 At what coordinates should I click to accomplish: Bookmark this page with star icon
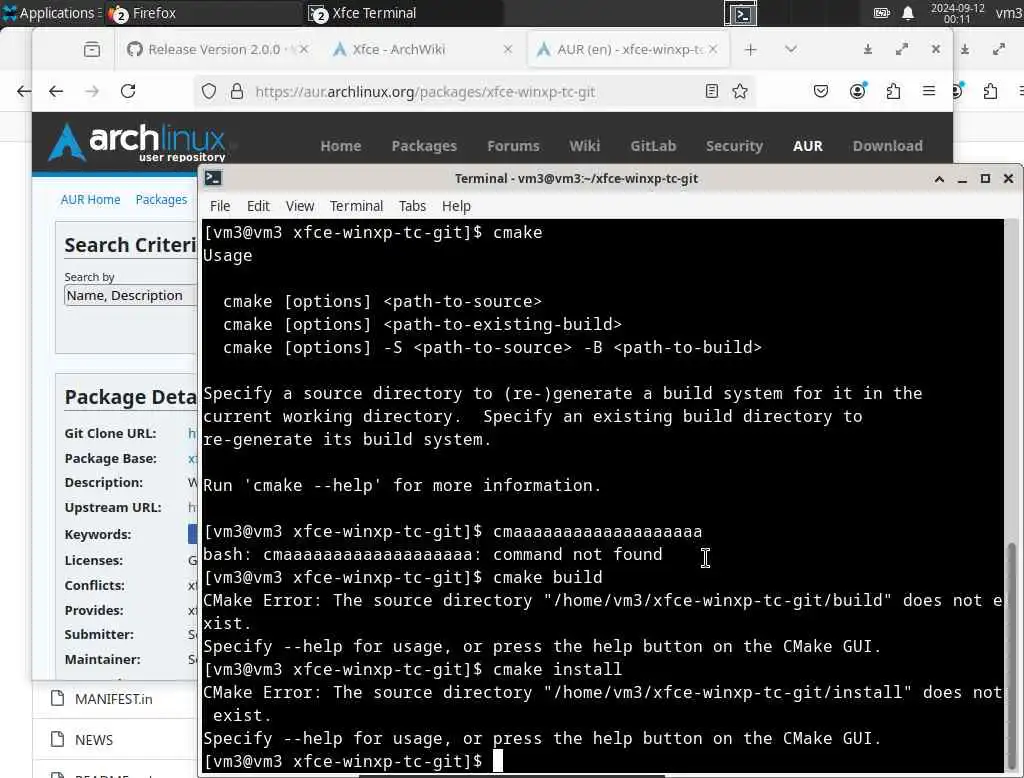point(740,91)
